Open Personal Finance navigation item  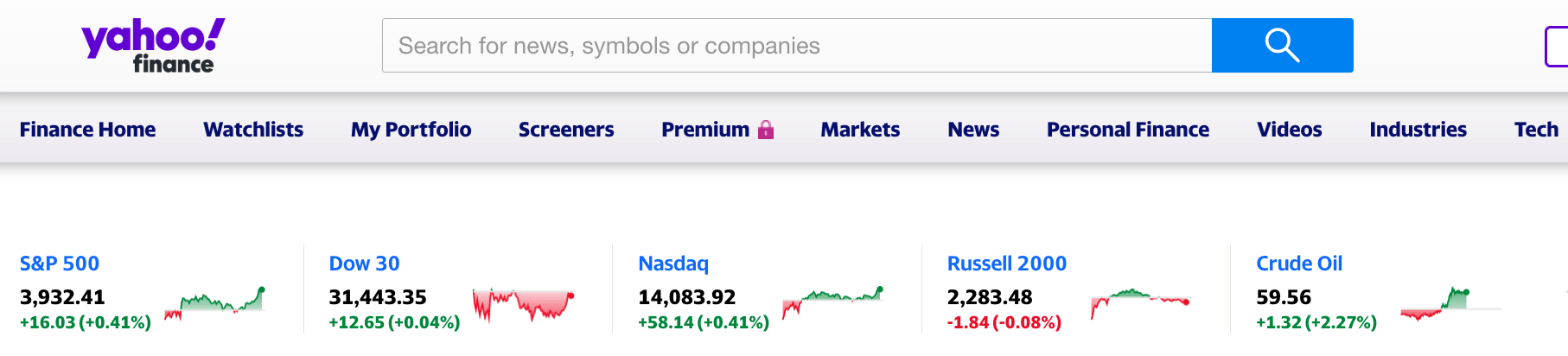1128,130
